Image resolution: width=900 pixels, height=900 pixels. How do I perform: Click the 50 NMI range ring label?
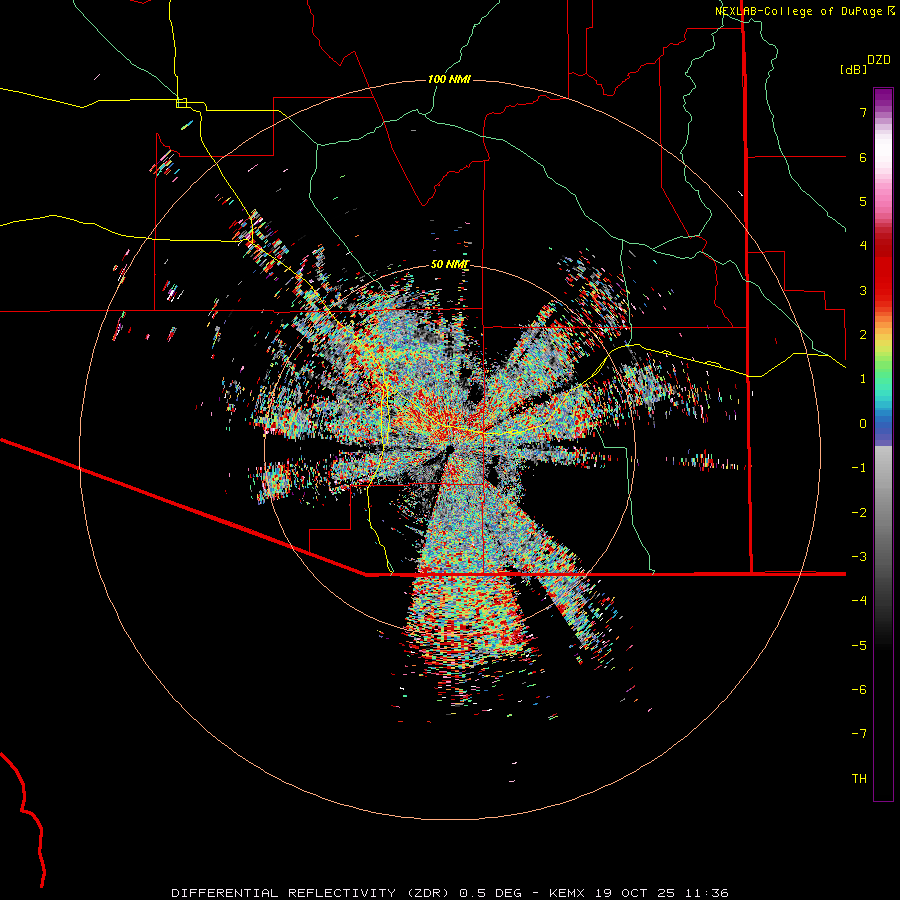(450, 264)
